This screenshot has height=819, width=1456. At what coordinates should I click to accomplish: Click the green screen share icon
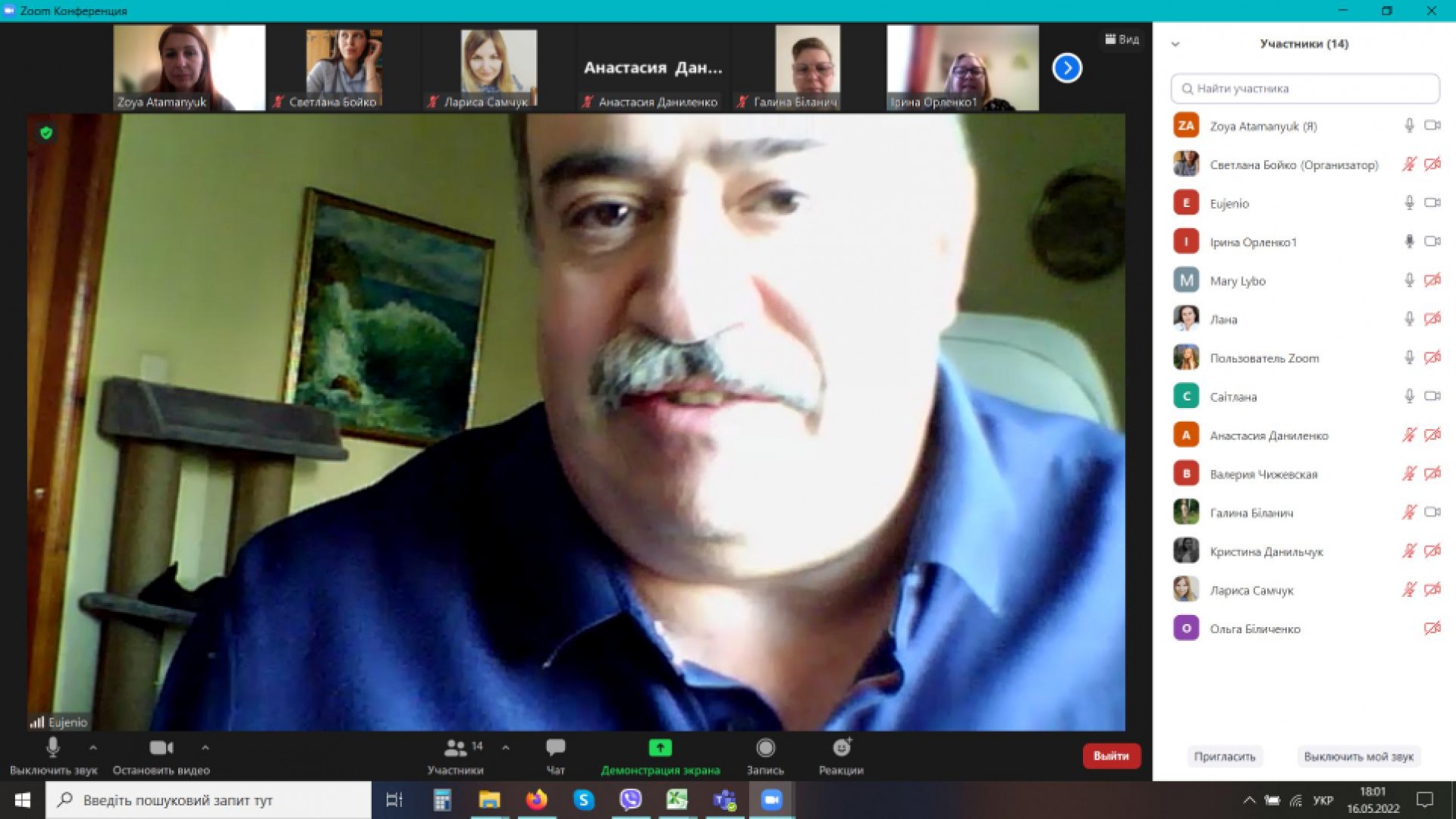click(660, 748)
